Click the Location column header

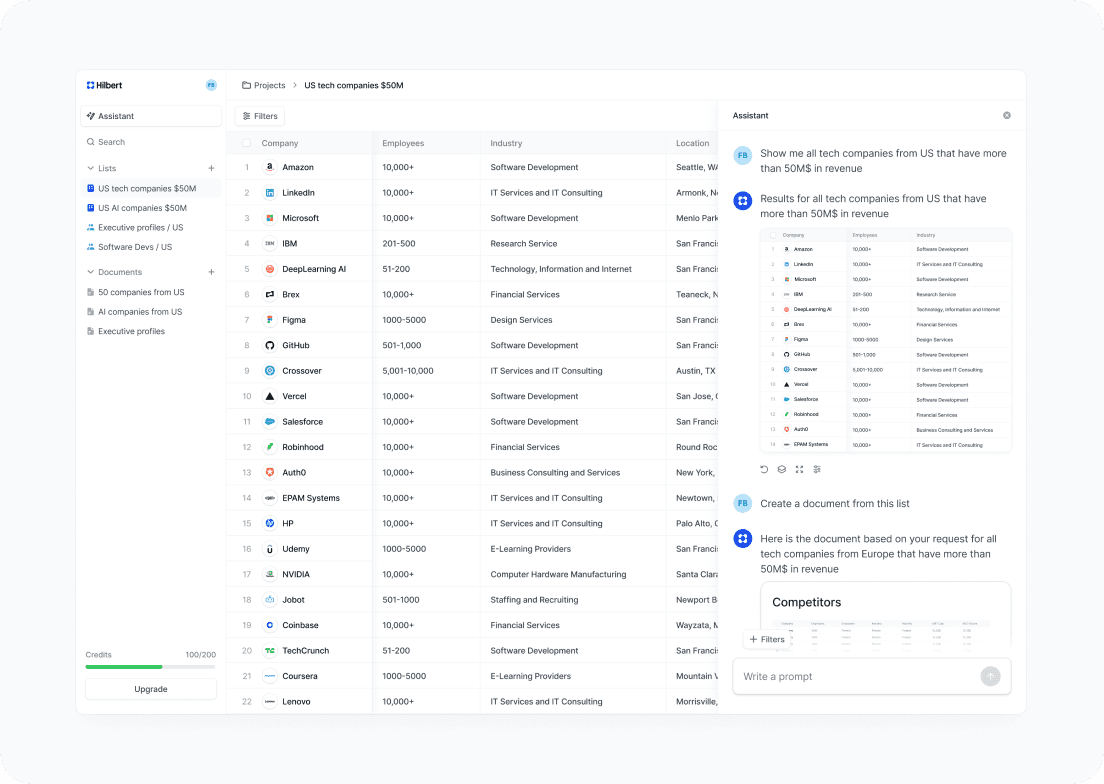click(x=692, y=143)
